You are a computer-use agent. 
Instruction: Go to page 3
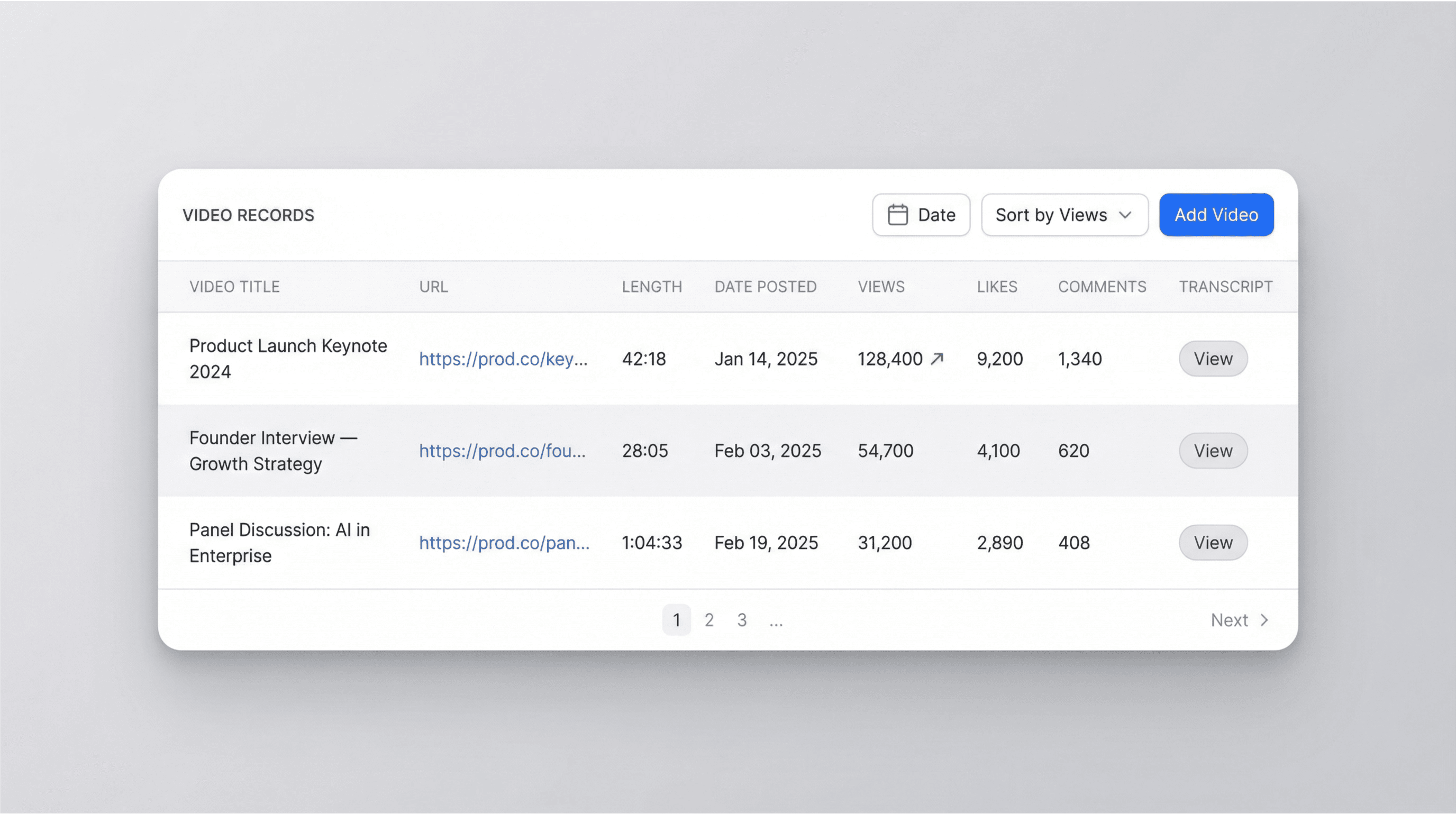coord(742,620)
